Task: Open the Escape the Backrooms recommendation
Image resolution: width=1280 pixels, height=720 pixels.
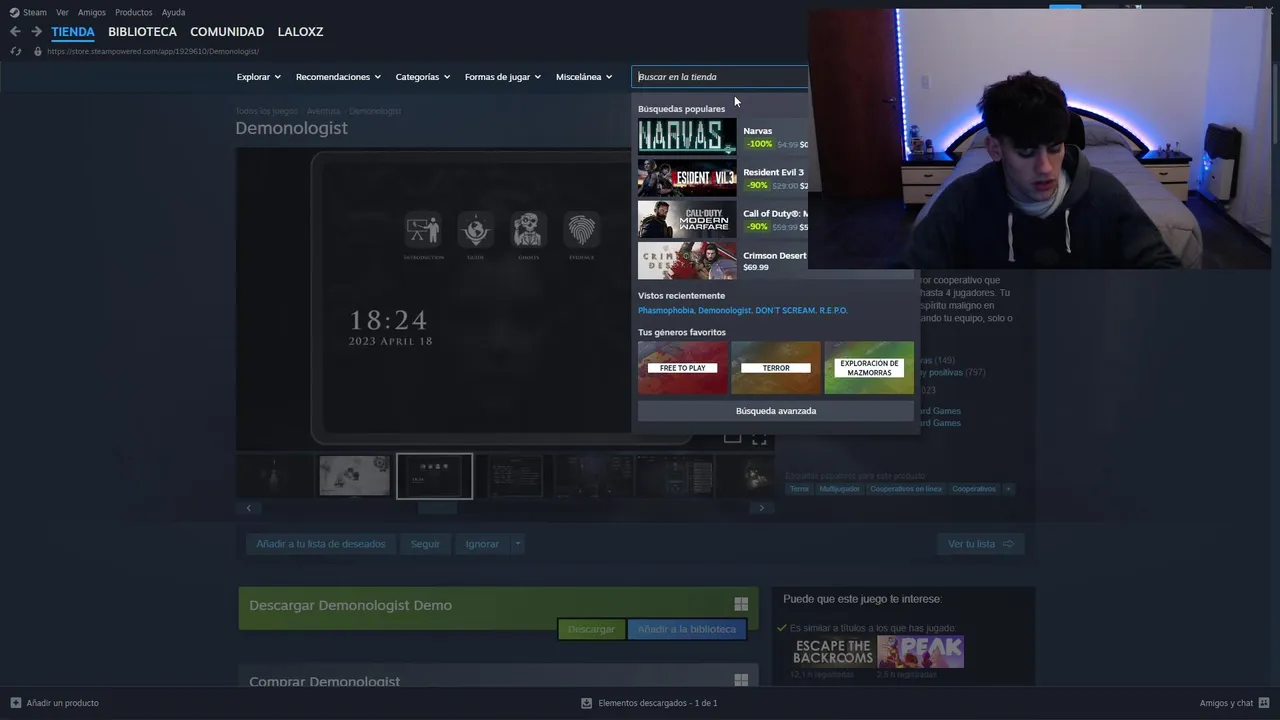Action: 832,652
